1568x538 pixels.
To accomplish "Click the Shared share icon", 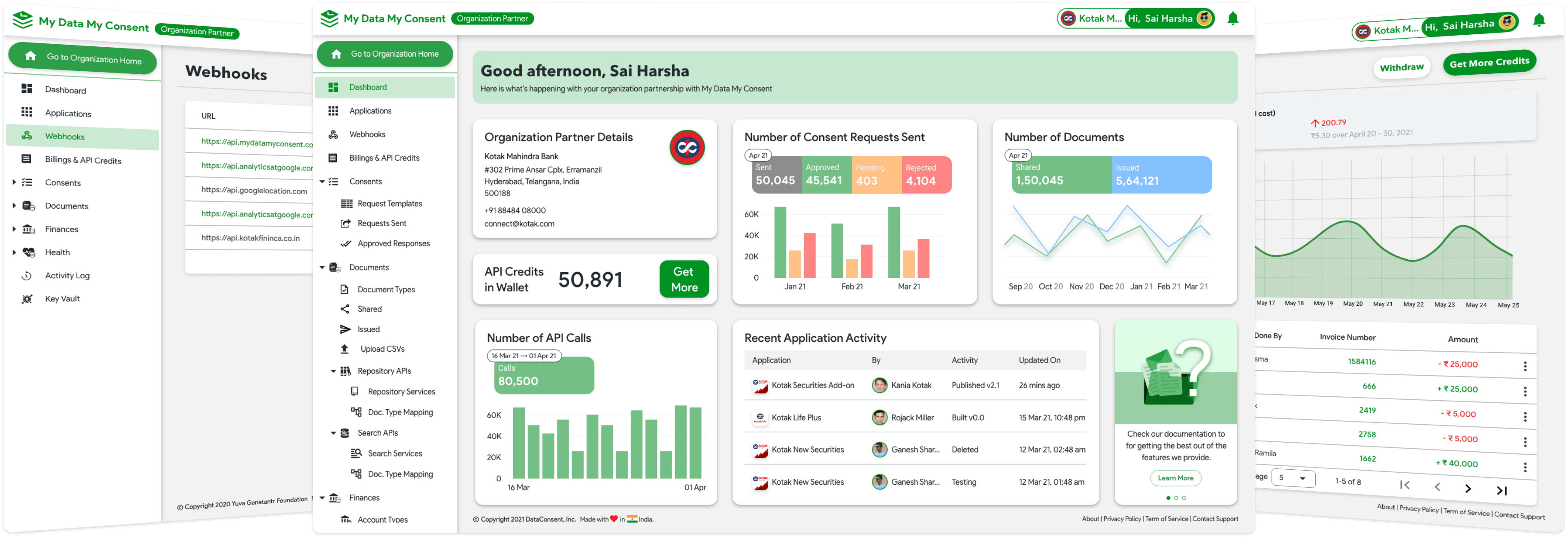I will [x=345, y=310].
